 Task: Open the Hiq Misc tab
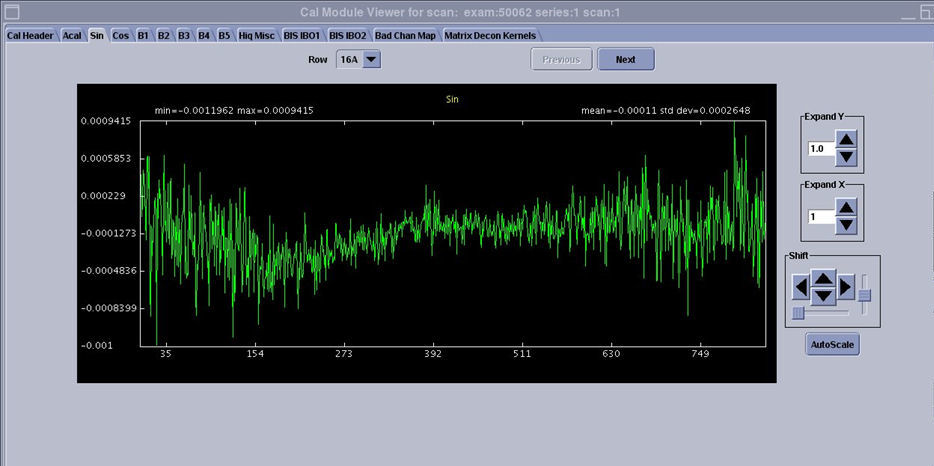tap(257, 35)
